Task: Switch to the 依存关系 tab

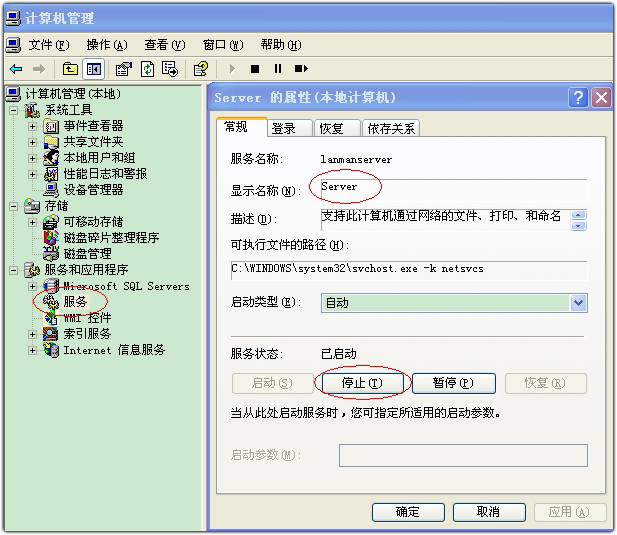Action: 391,128
